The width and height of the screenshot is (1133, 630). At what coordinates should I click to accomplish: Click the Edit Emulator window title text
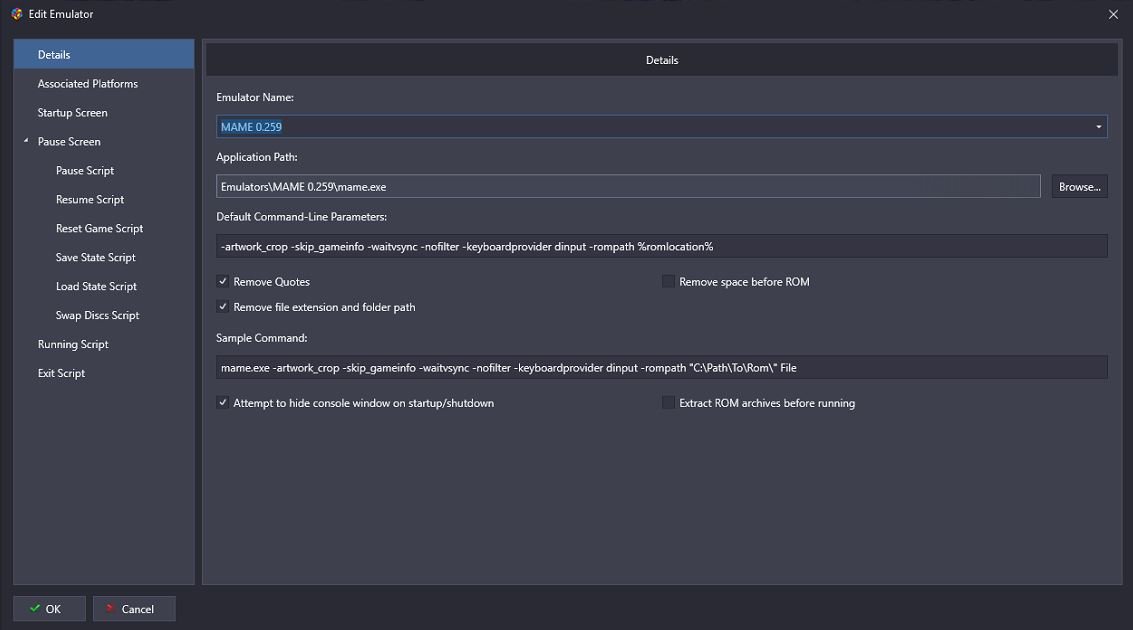tap(61, 14)
